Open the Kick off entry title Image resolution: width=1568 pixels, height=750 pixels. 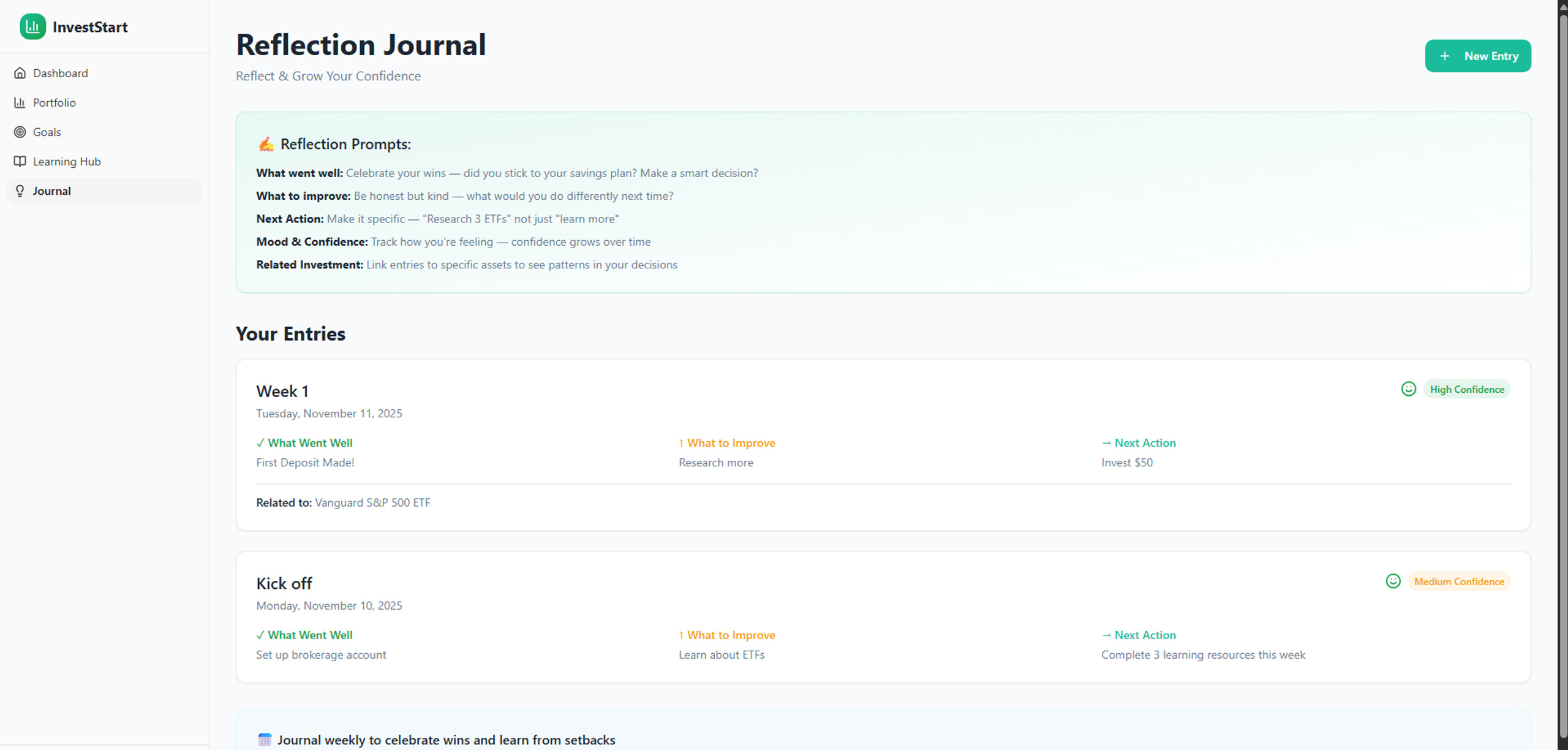(284, 583)
